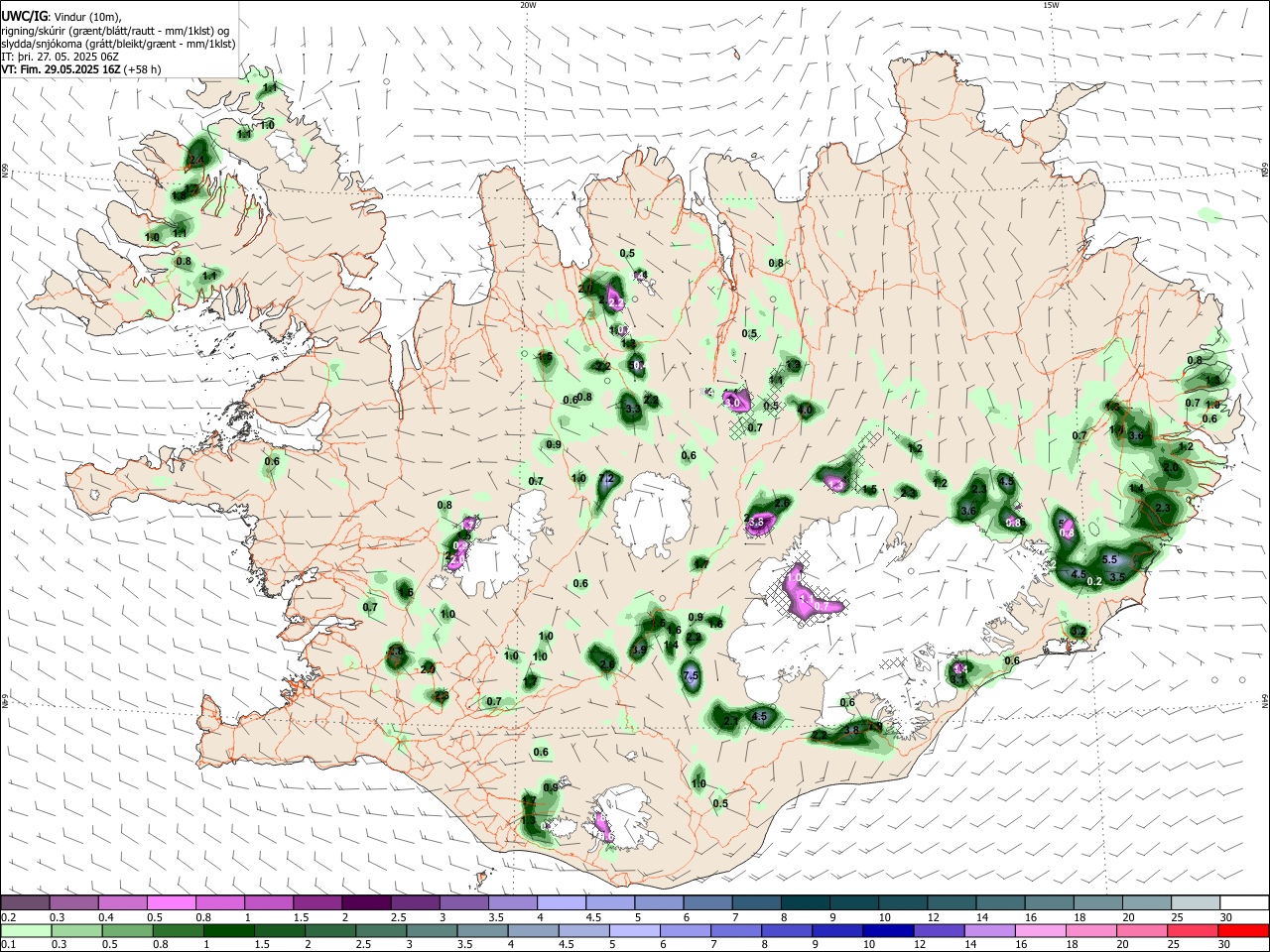The width and height of the screenshot is (1270, 952).
Task: Click the '5.5' precipitation value on the map
Action: [x=1110, y=560]
